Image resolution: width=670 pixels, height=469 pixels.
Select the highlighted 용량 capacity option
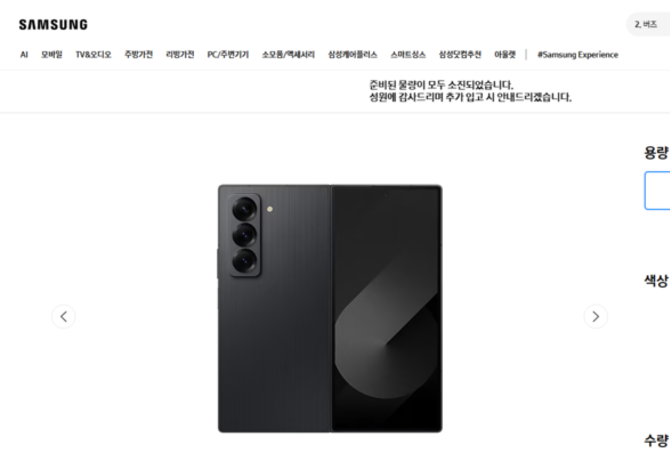click(x=657, y=191)
